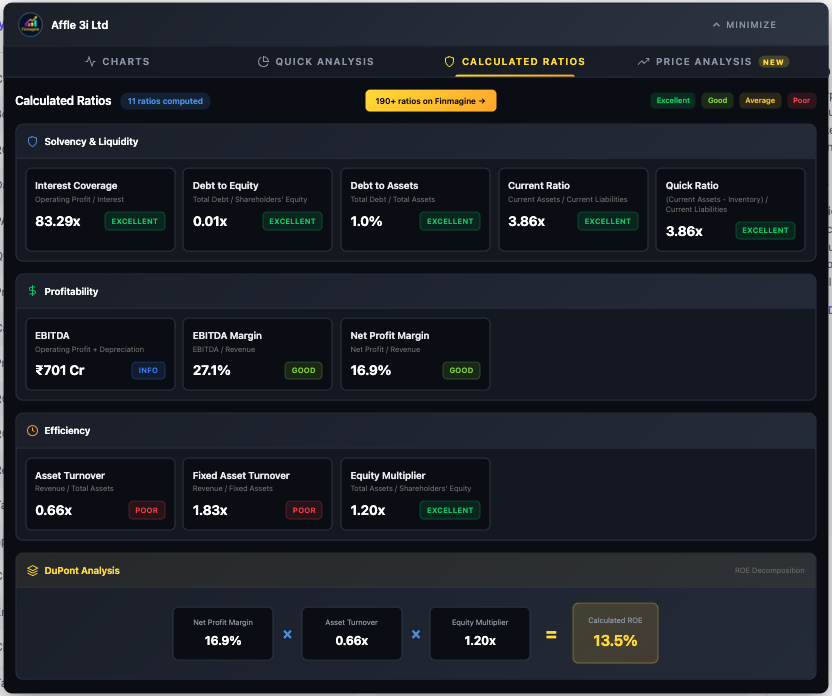This screenshot has width=832, height=696.
Task: Click the shield icon on Calculated Ratios tab
Action: coord(449,61)
